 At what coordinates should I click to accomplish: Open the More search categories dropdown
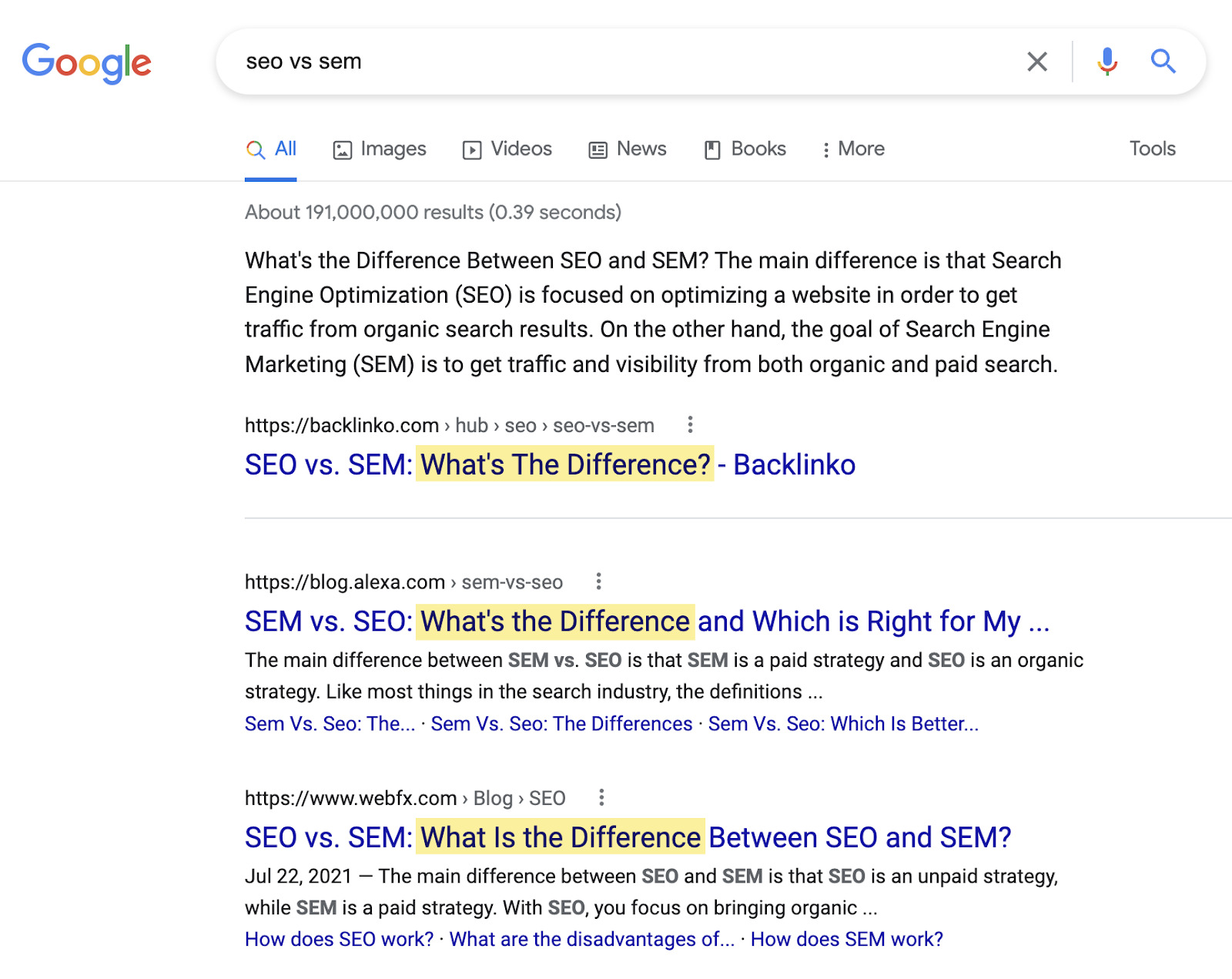[852, 149]
